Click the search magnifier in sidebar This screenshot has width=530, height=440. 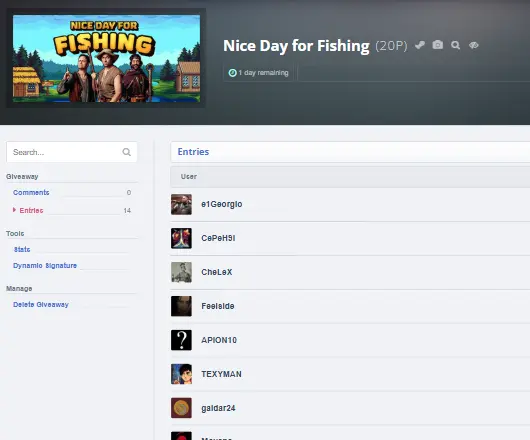127,152
